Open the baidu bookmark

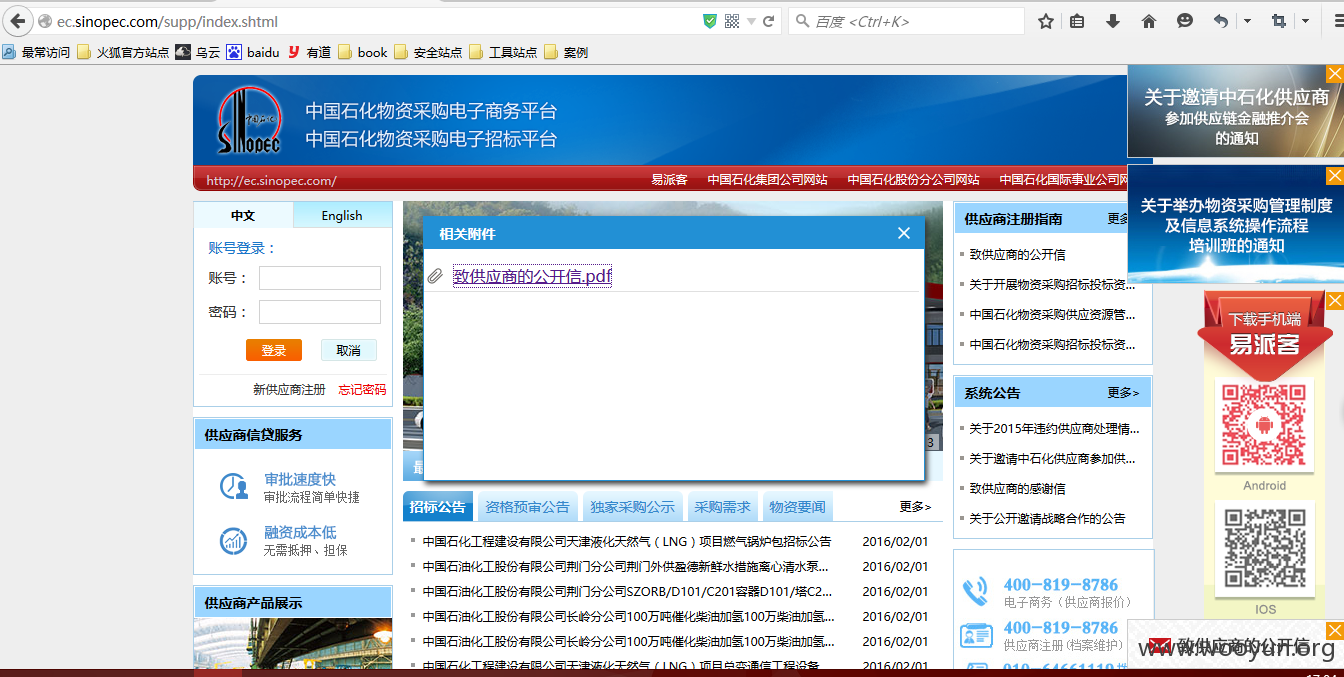pyautogui.click(x=253, y=52)
